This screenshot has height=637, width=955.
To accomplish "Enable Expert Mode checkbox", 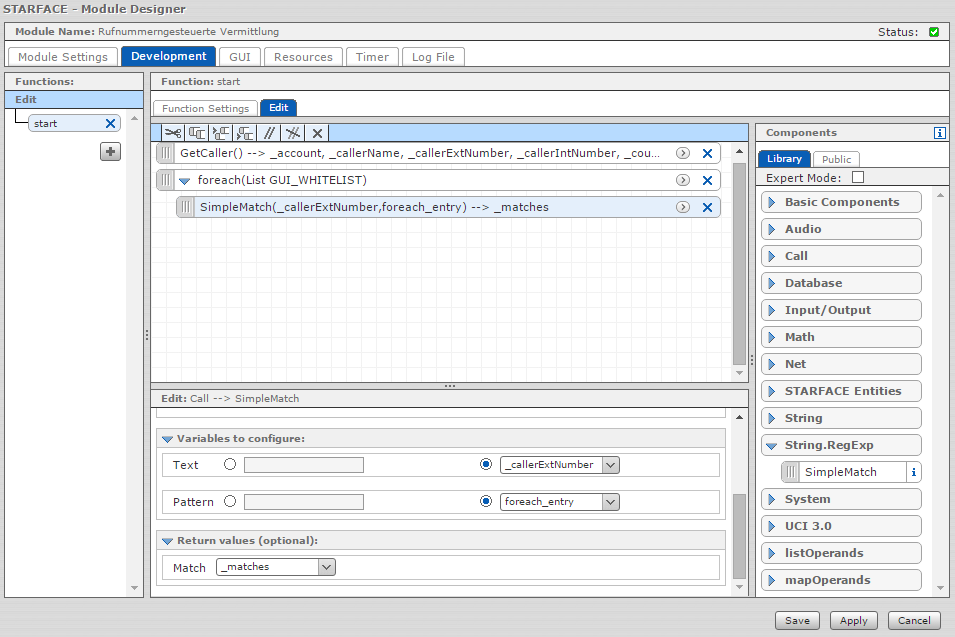I will pyautogui.click(x=858, y=177).
